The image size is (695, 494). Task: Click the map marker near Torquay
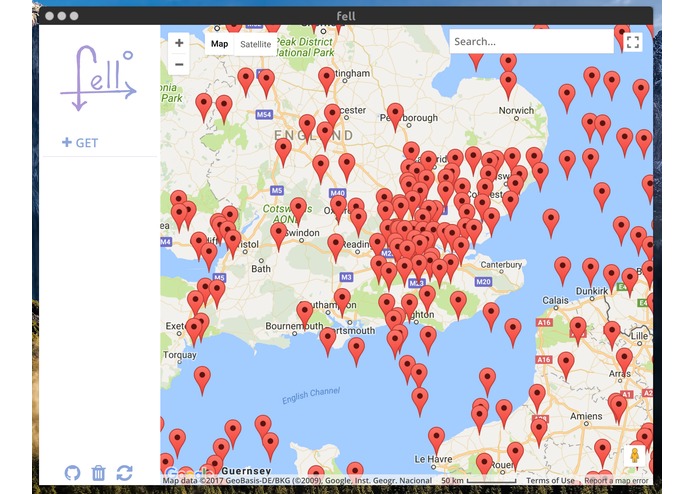click(202, 379)
